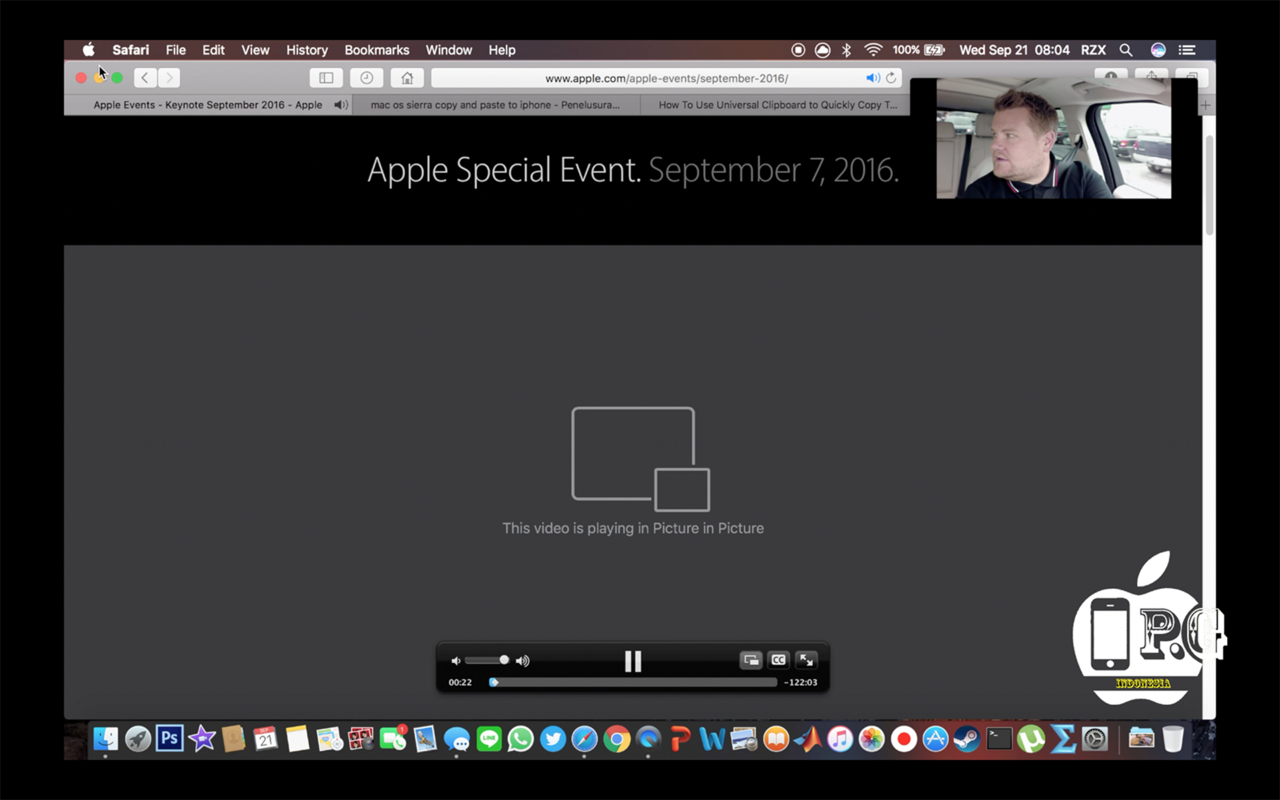Open the battery status menu
1280x800 pixels.
(919, 50)
